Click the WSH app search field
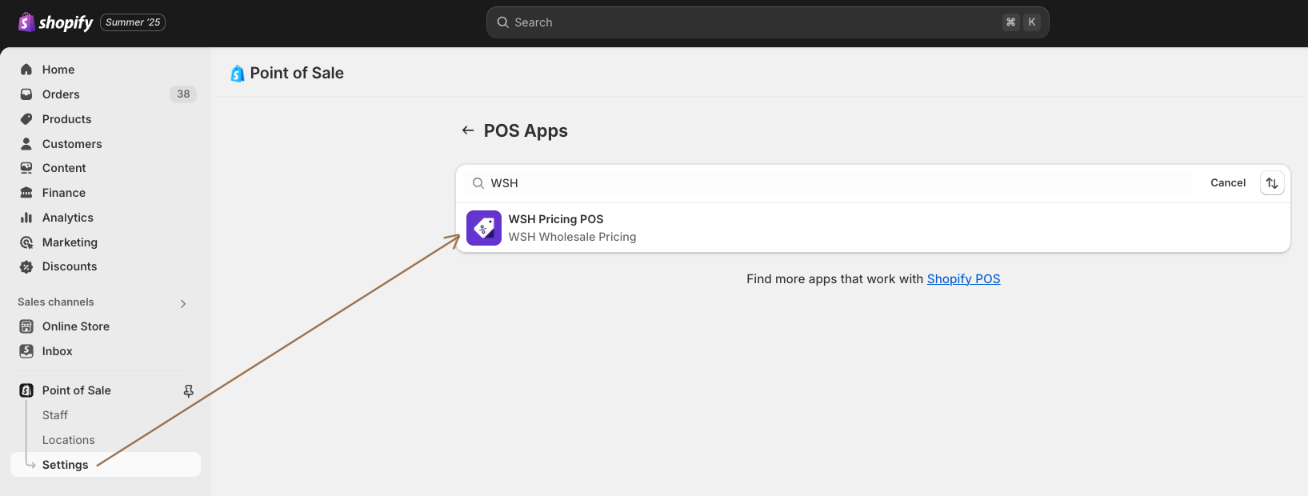This screenshot has height=496, width=1308. pos(840,183)
